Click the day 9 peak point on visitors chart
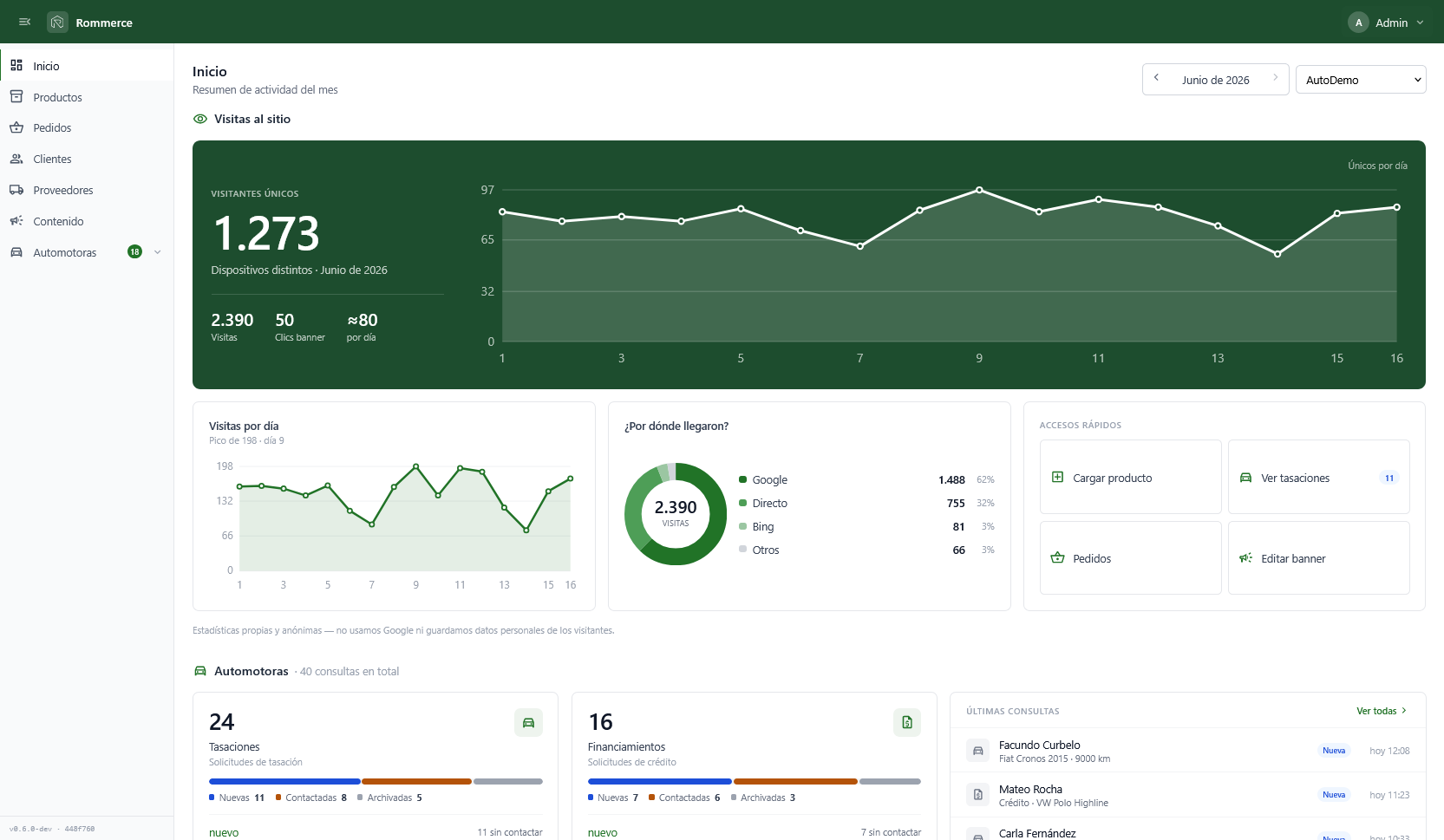 point(979,190)
